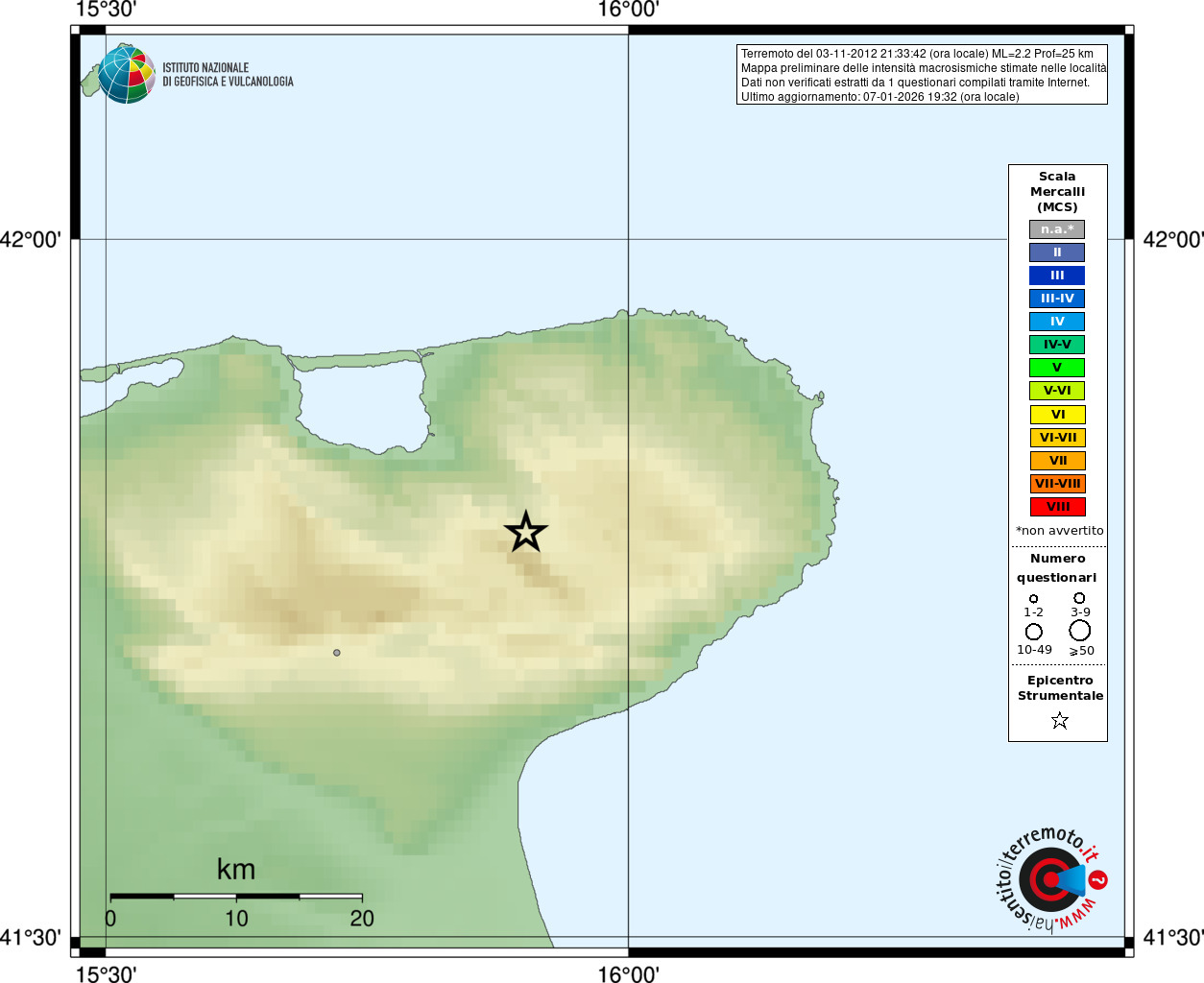This screenshot has height=983, width=1204.
Task: Click the intensity III legend swatch
Action: point(1057,276)
